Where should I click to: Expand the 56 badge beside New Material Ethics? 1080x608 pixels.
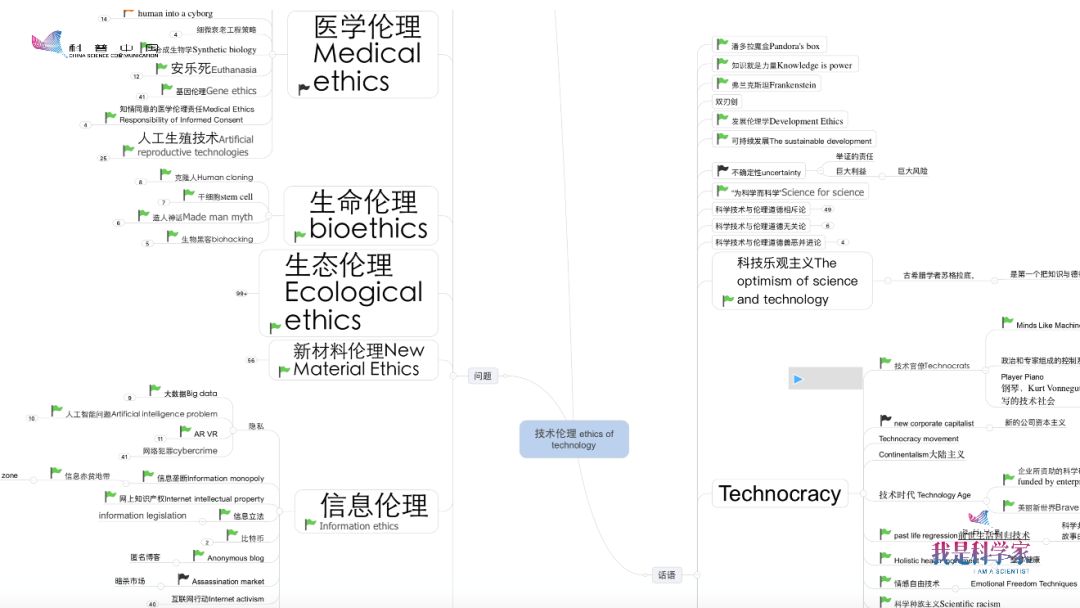tap(251, 360)
